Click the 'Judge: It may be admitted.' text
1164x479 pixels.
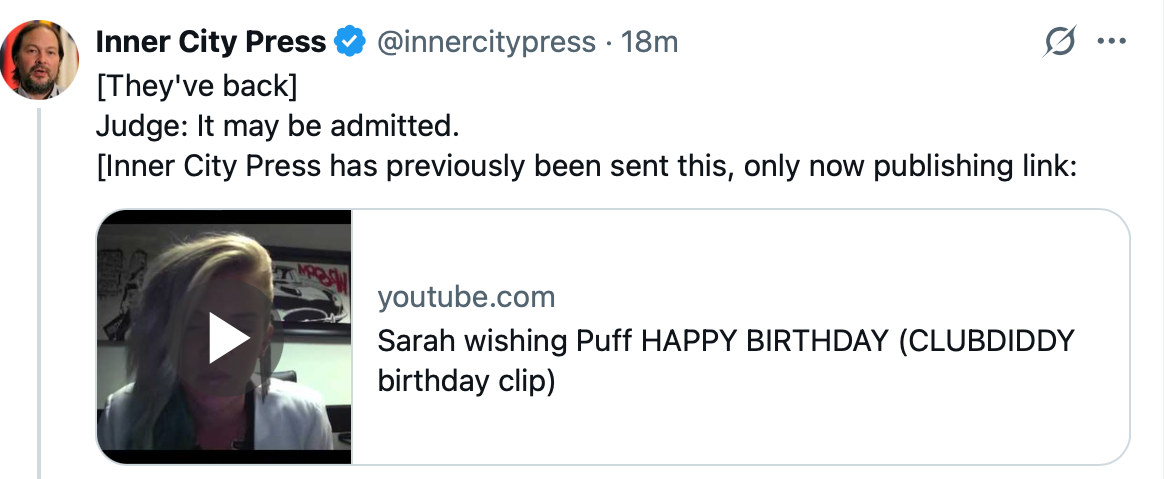click(x=278, y=127)
